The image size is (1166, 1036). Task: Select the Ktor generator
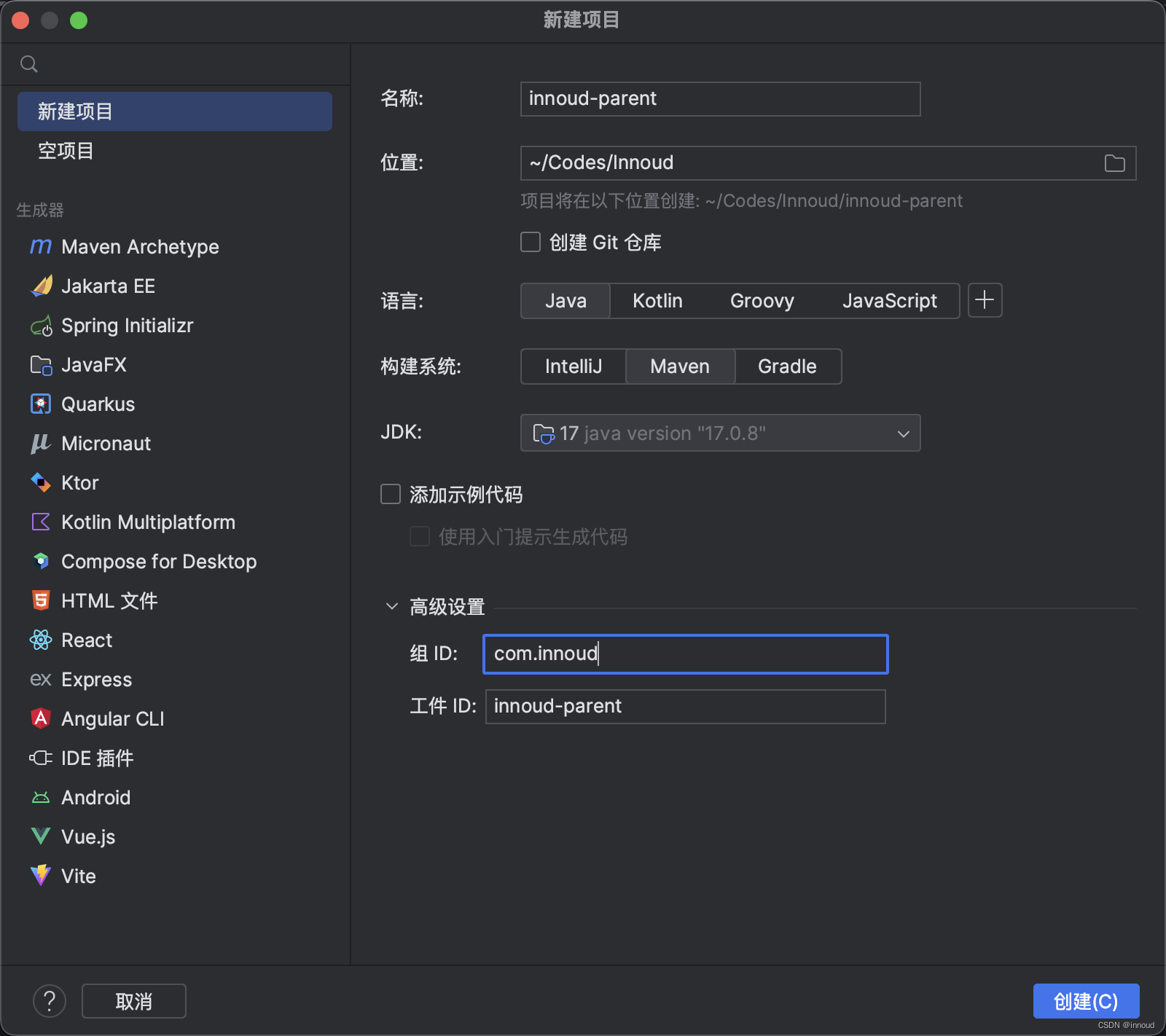tap(79, 482)
